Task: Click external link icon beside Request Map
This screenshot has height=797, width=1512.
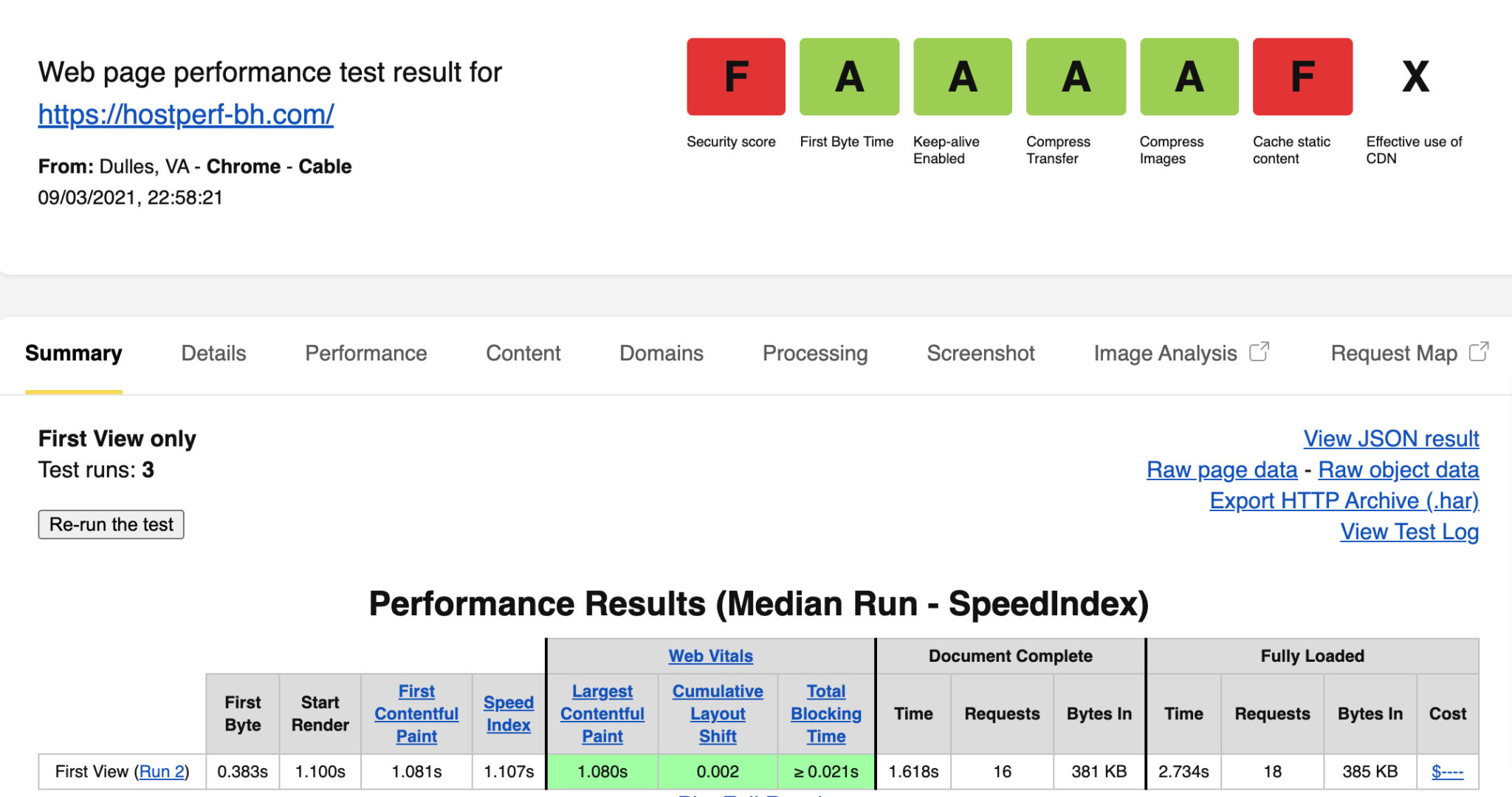Action: coord(1479,352)
